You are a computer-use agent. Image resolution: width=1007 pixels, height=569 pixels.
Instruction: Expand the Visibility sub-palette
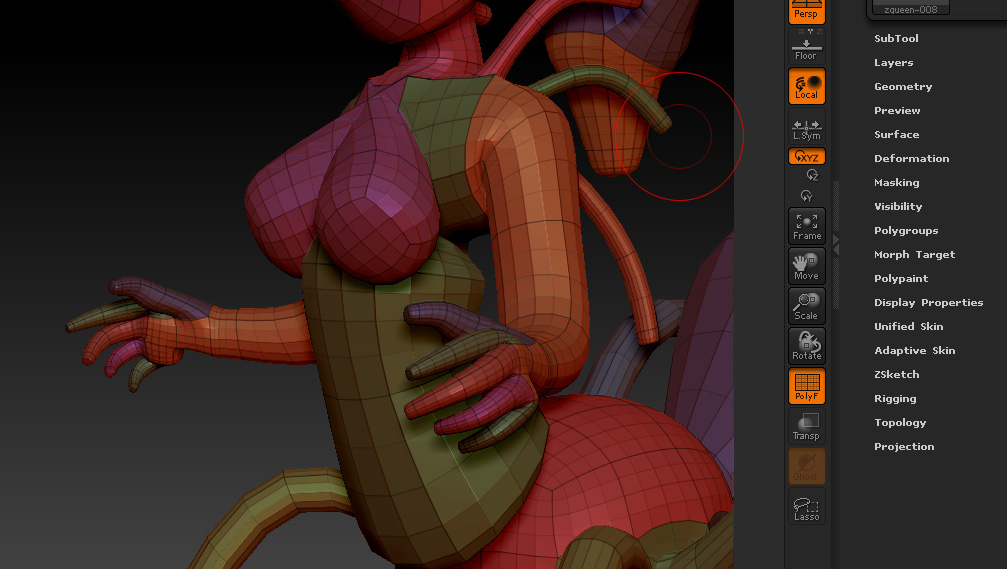click(898, 207)
